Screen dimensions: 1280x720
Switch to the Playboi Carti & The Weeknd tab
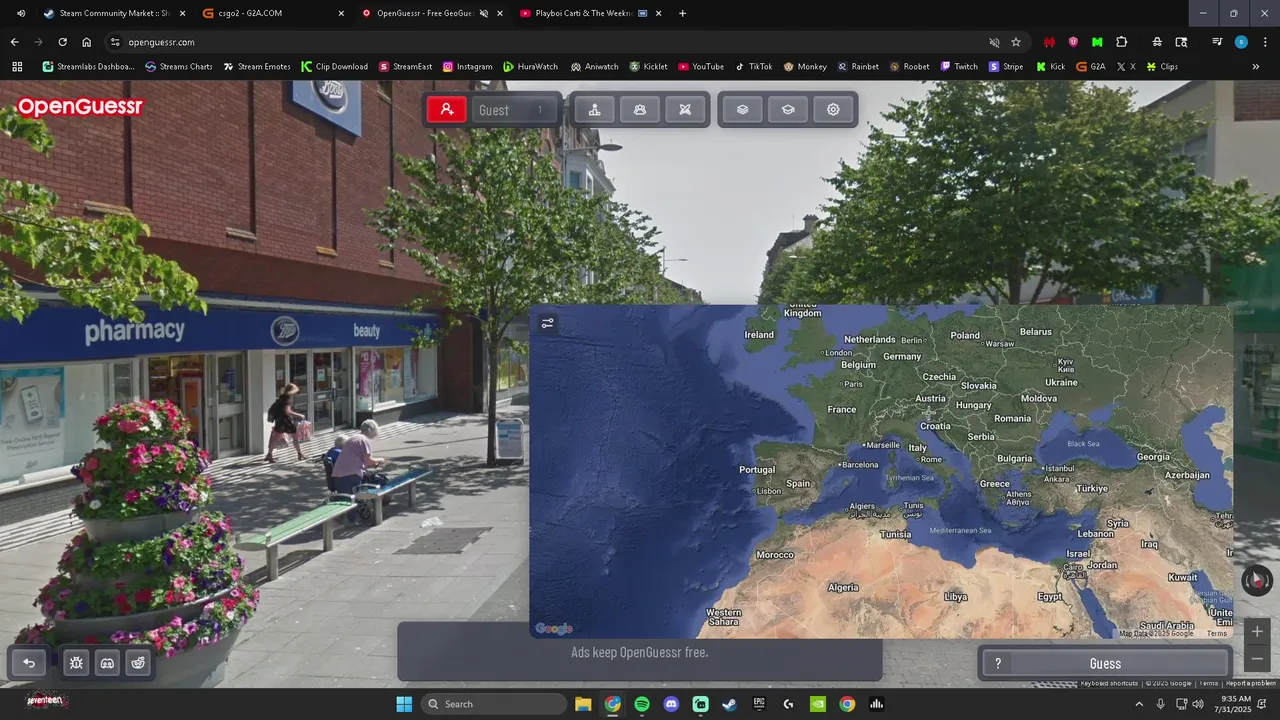(590, 13)
